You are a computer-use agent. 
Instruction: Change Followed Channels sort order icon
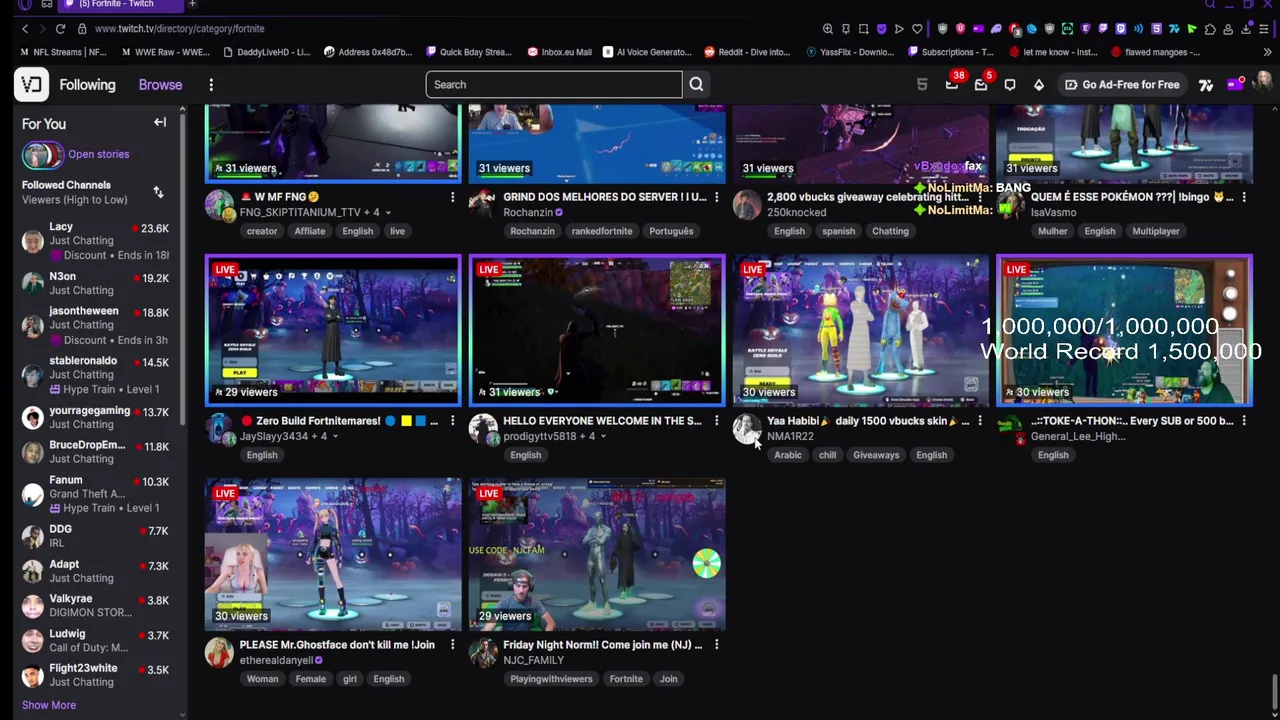coord(158,192)
